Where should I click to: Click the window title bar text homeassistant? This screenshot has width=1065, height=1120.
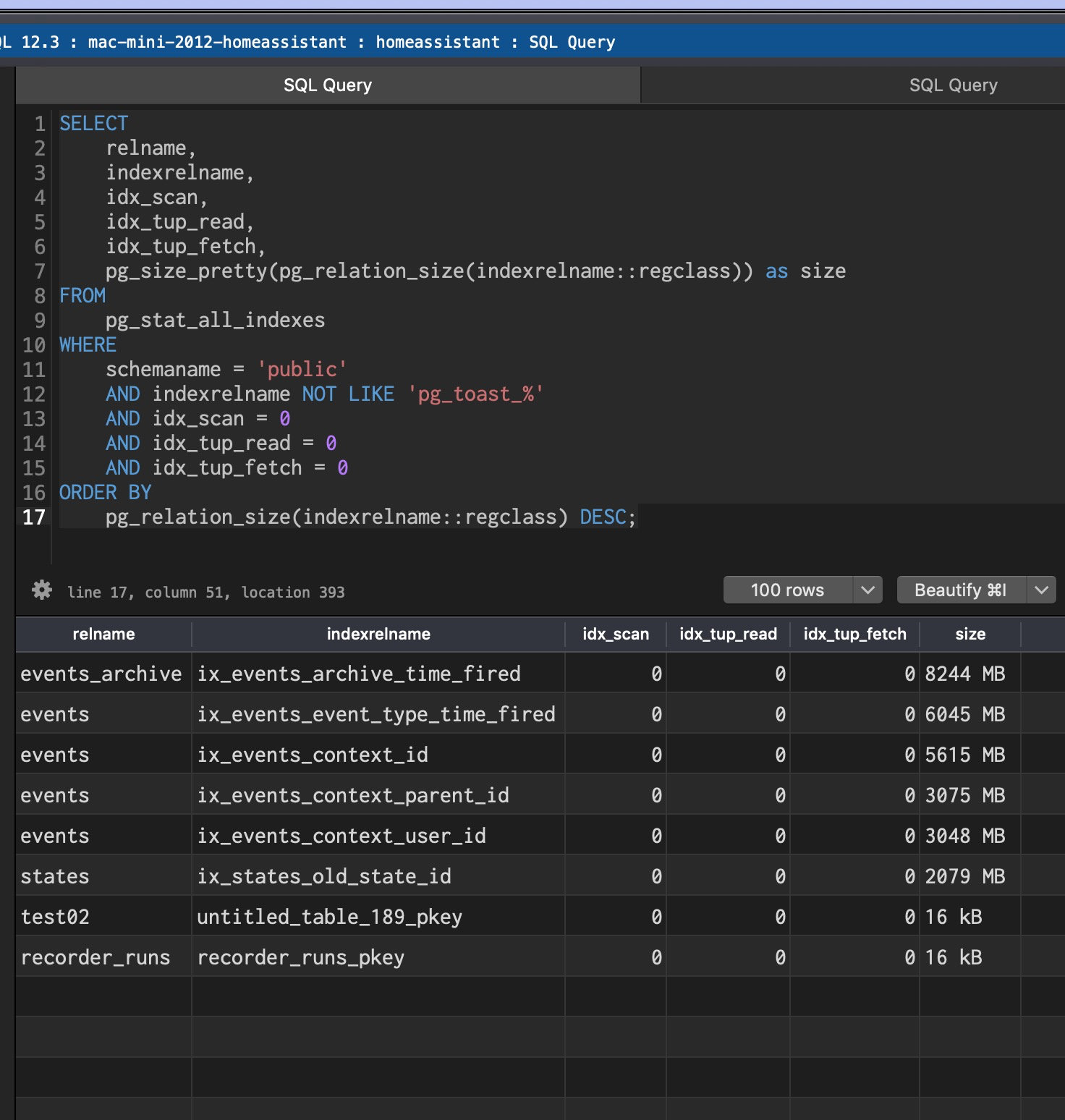pos(438,42)
